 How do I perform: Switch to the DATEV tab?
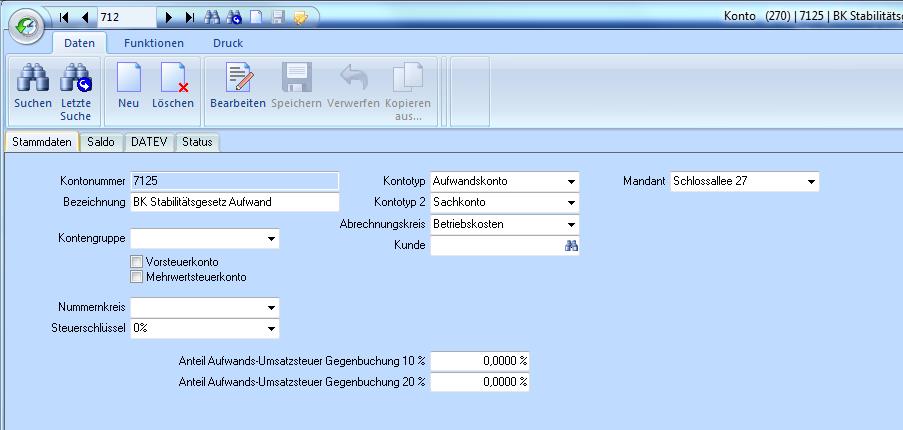(x=149, y=142)
